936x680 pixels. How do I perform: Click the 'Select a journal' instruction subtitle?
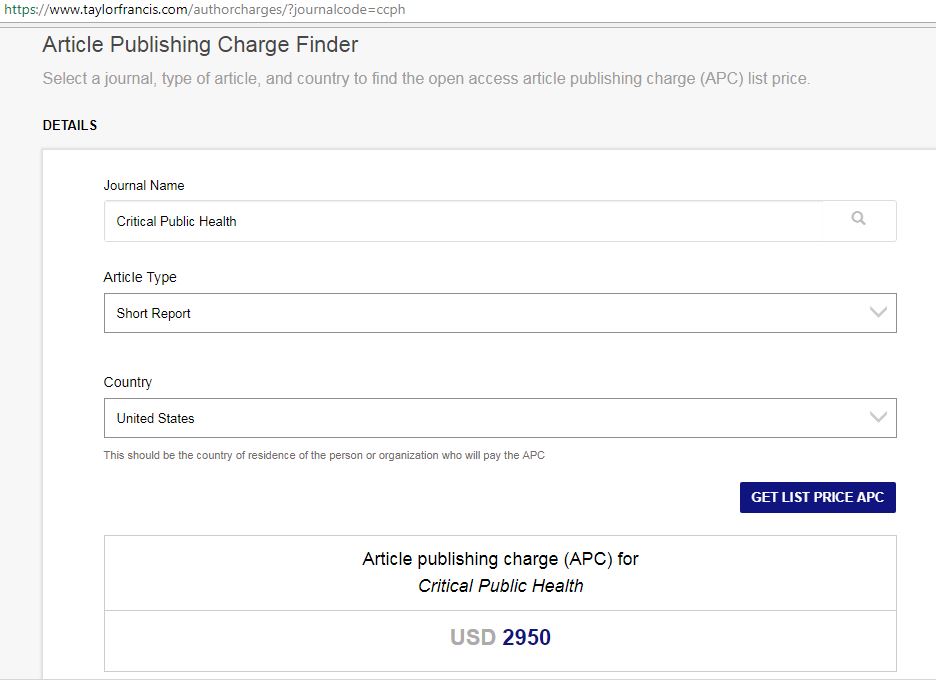(x=426, y=79)
